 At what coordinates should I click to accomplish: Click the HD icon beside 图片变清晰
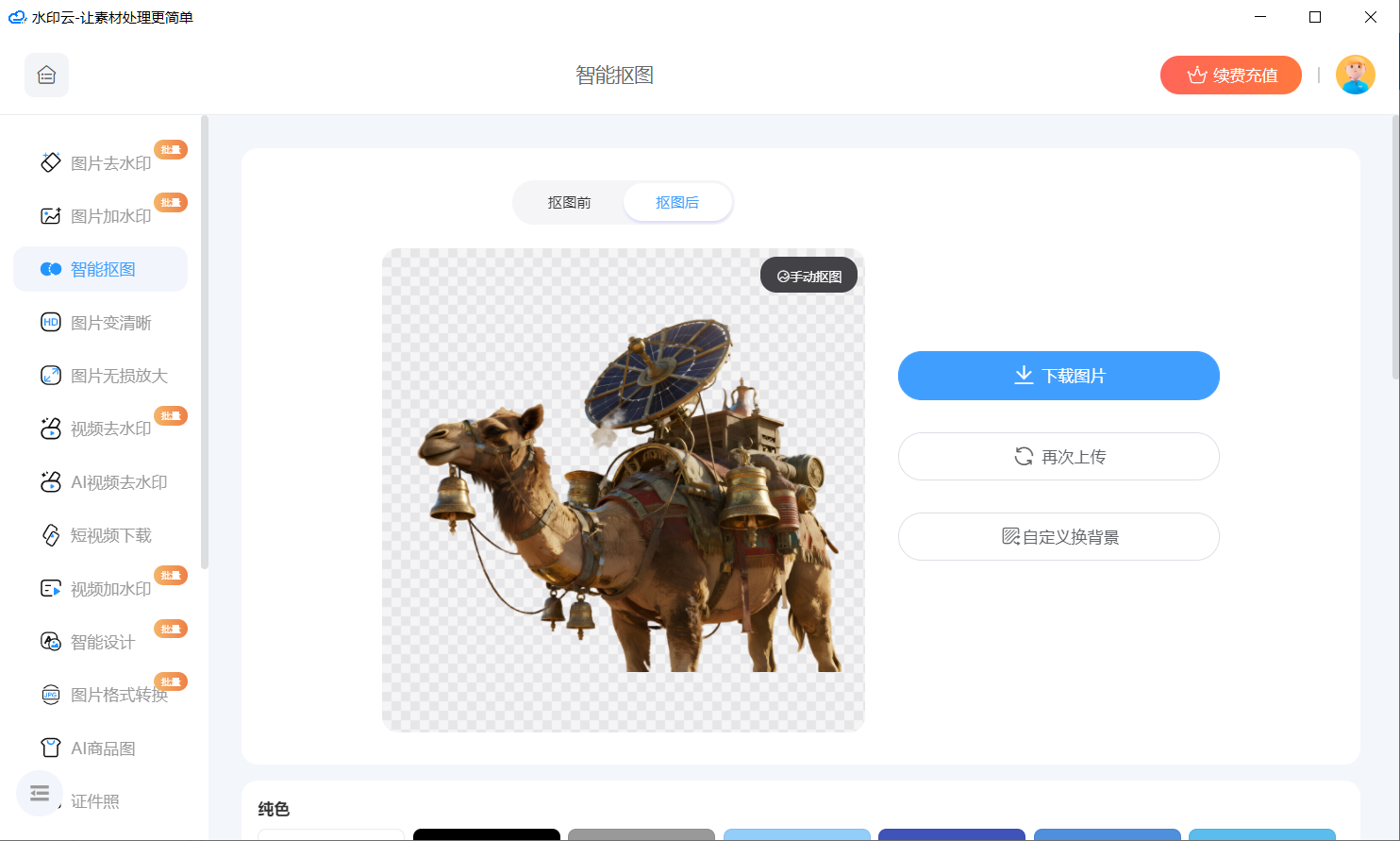point(51,323)
